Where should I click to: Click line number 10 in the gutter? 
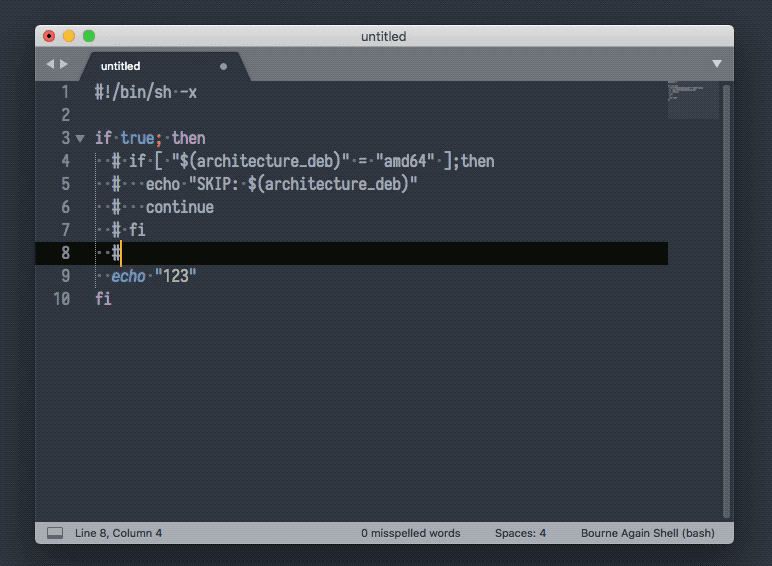(x=62, y=299)
